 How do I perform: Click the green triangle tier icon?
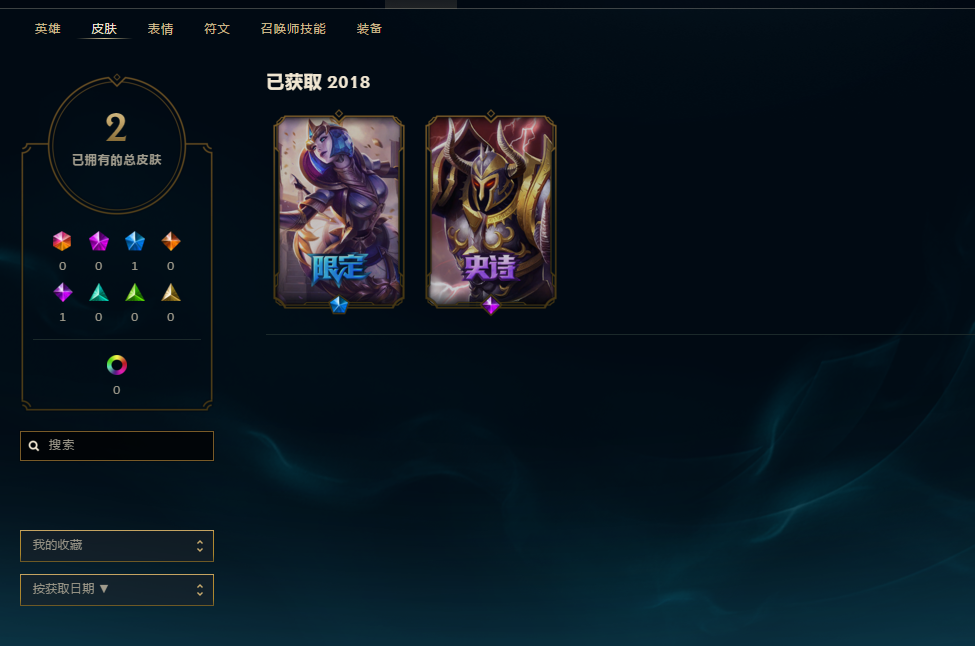(135, 292)
